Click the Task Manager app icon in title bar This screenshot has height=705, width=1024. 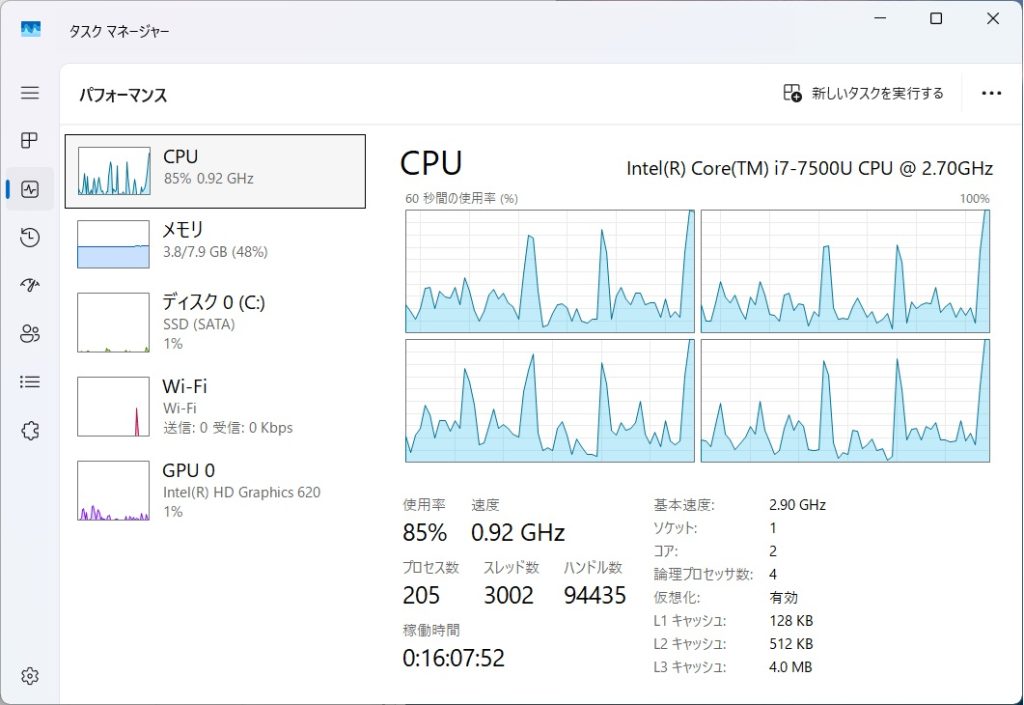[30, 29]
